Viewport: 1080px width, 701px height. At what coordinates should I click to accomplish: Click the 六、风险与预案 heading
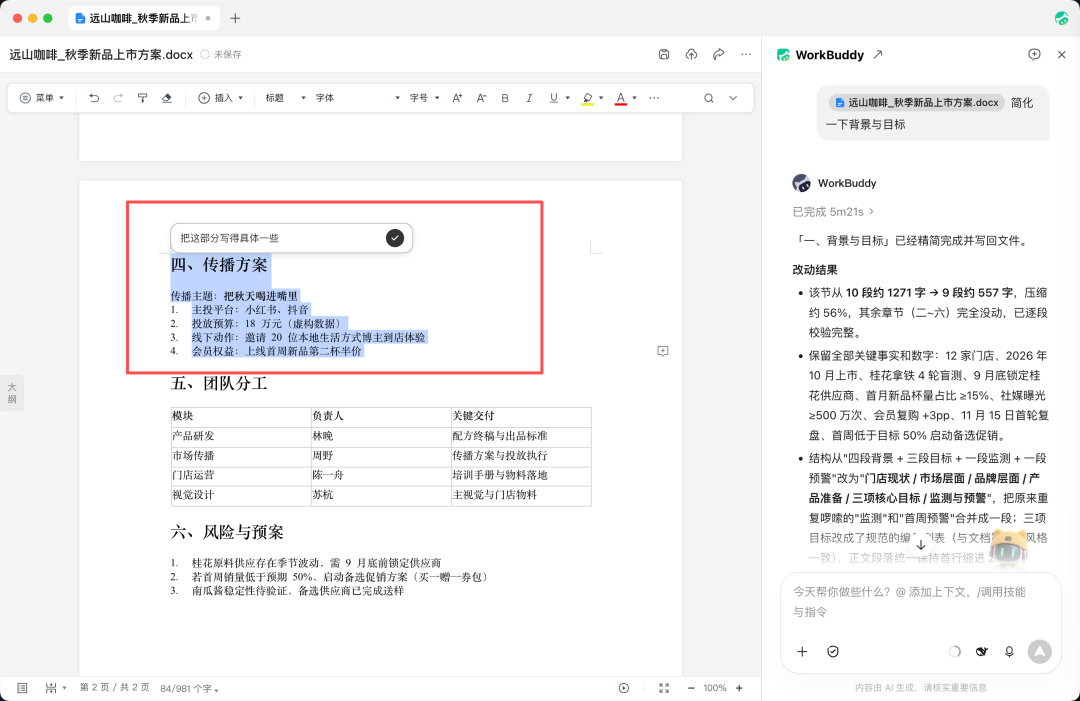click(227, 532)
